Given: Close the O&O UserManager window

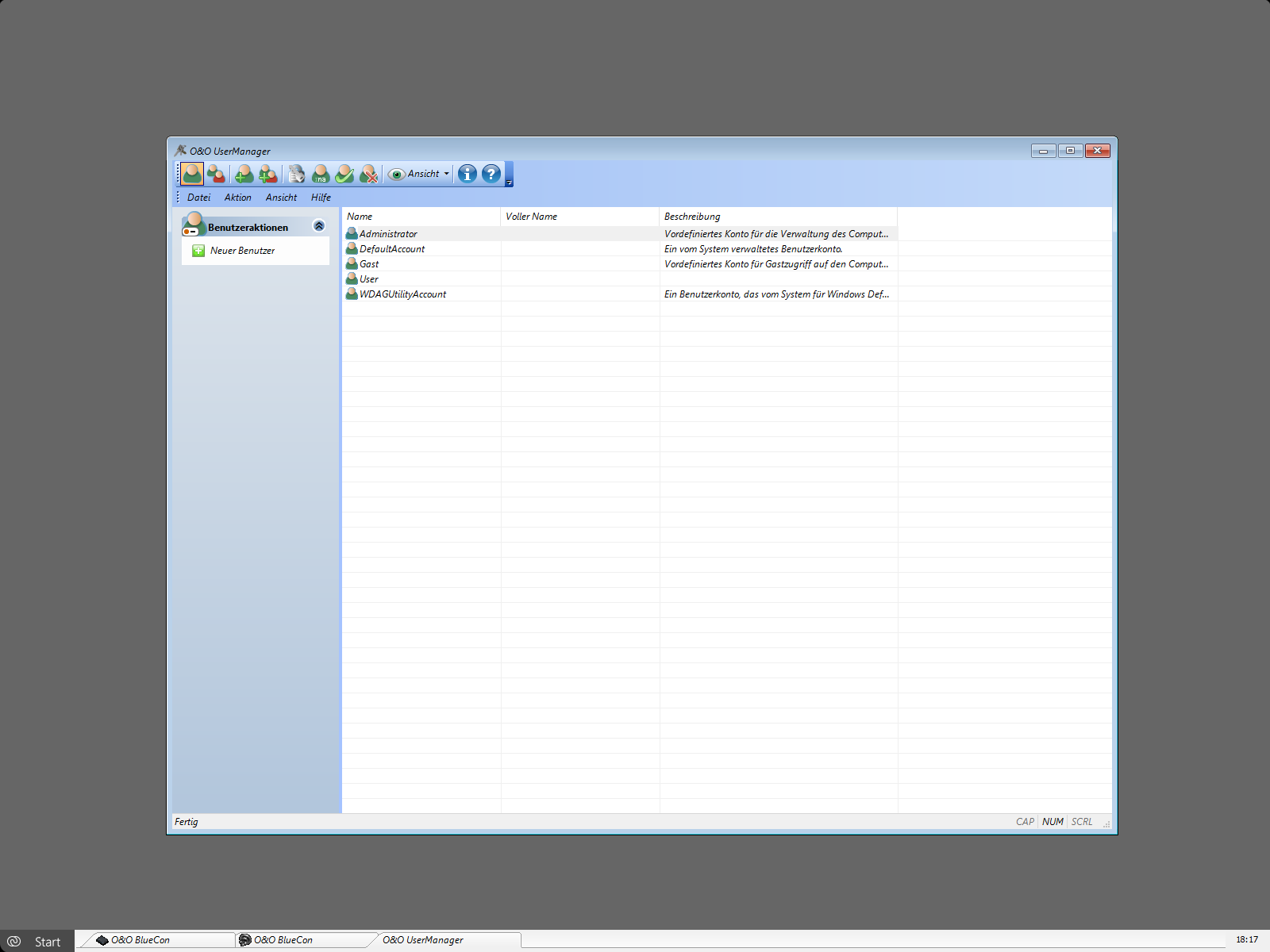Looking at the screenshot, I should coord(1098,151).
